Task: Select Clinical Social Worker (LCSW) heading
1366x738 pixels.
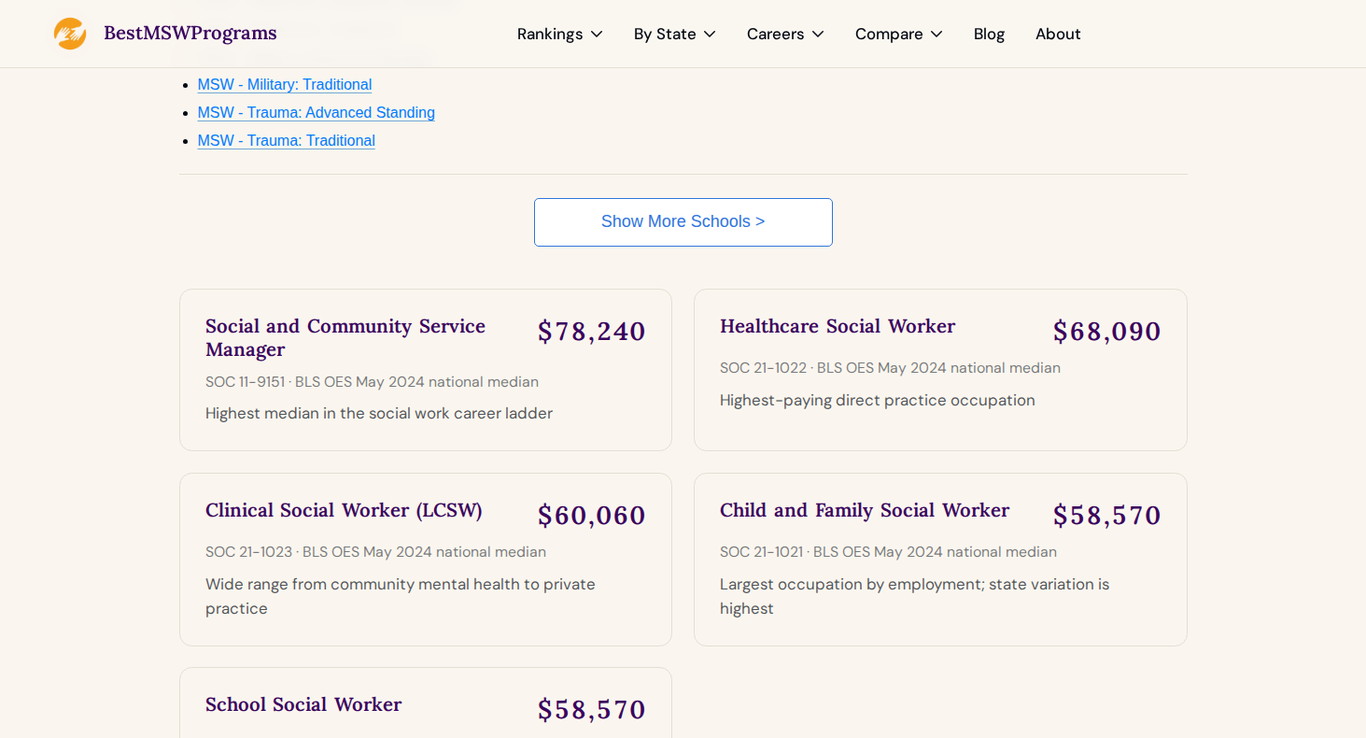Action: (344, 510)
